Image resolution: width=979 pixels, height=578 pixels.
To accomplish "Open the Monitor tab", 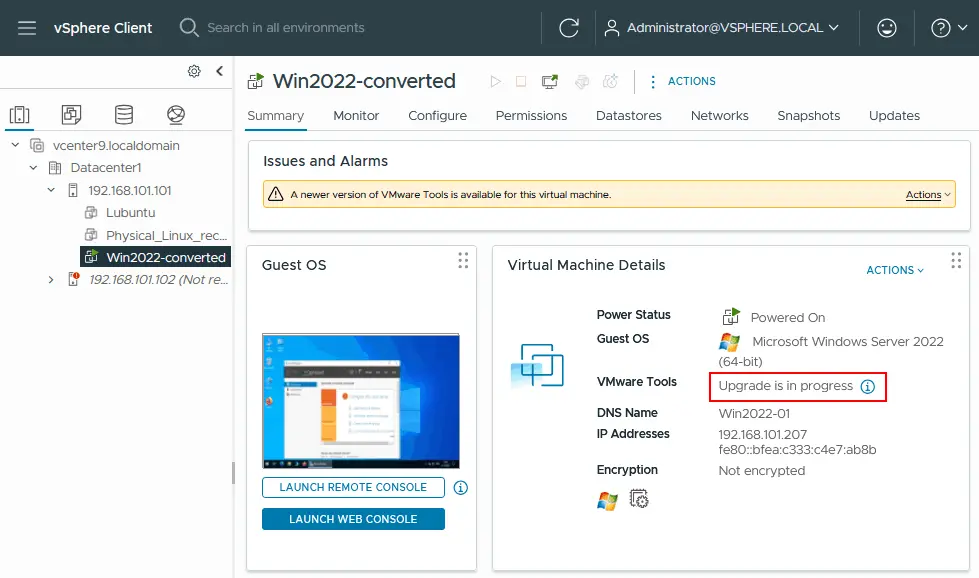I will tap(356, 115).
